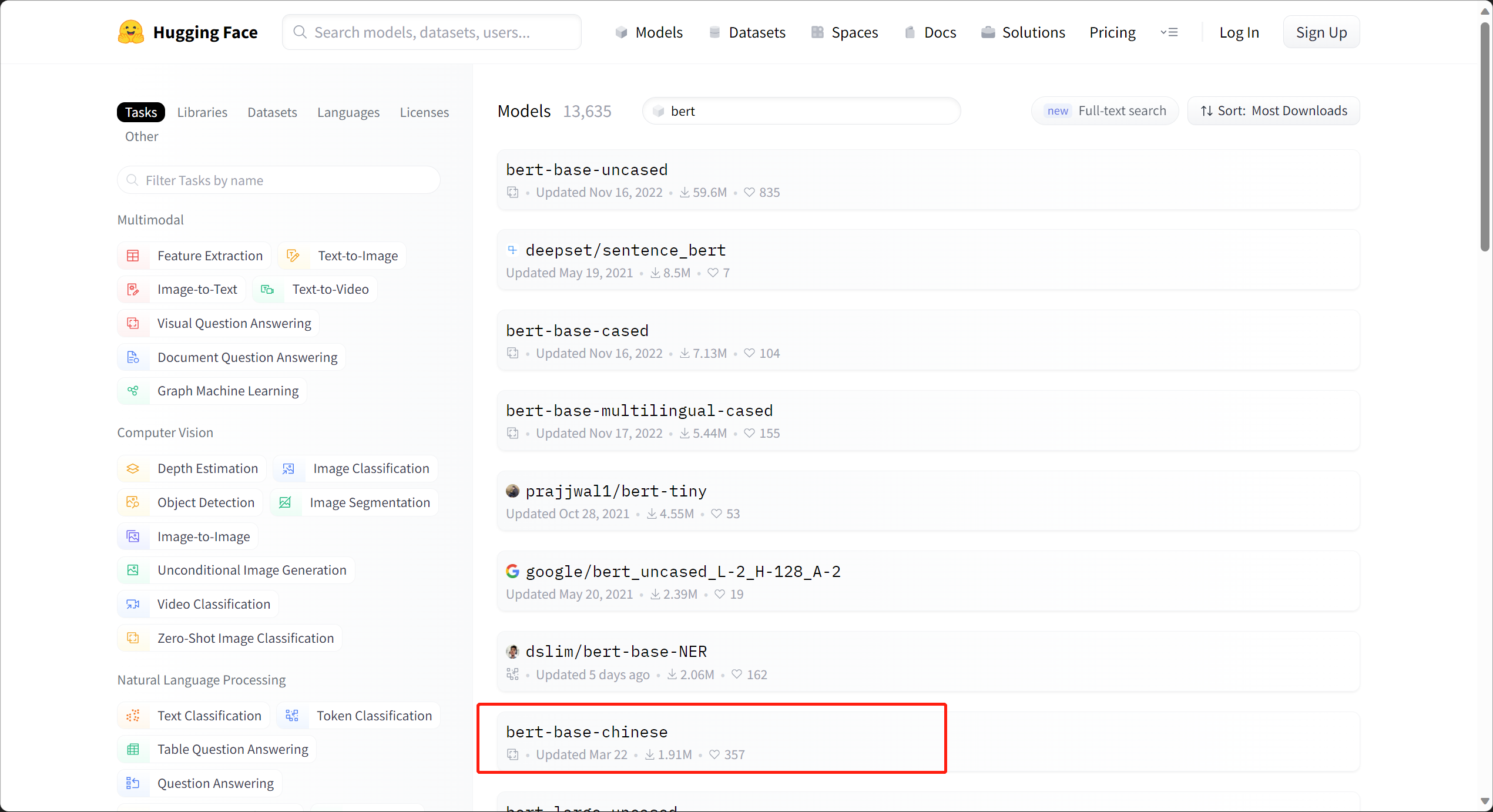Open Docs in top navigation

(x=930, y=32)
